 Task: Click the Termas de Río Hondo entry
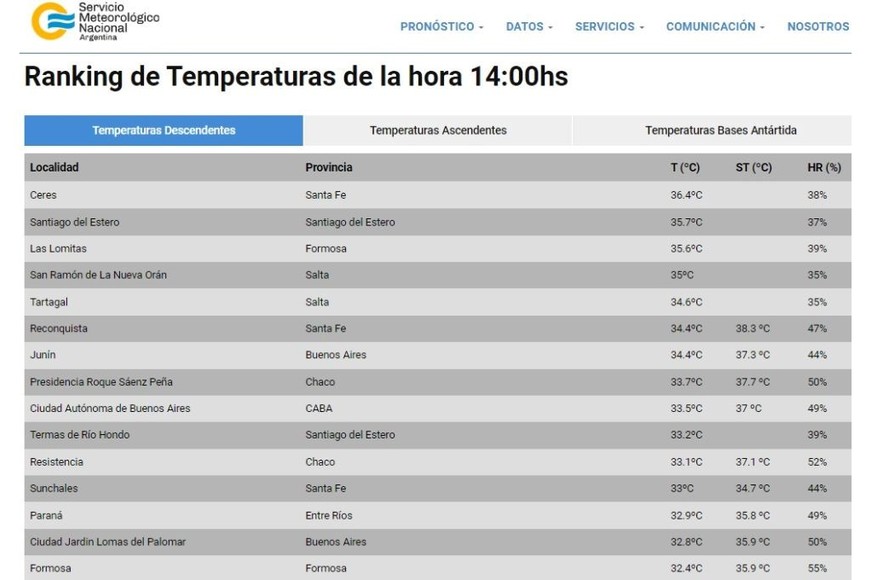click(x=80, y=435)
